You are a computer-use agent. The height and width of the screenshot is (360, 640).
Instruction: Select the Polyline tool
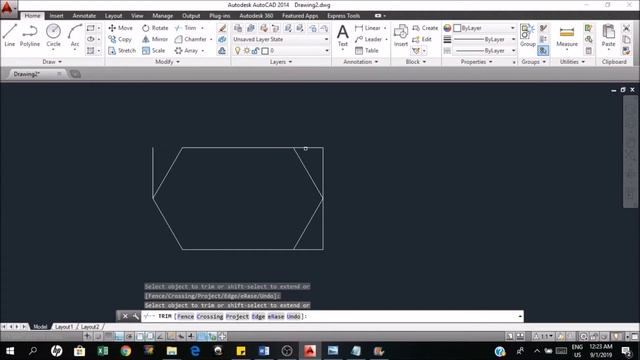point(30,35)
